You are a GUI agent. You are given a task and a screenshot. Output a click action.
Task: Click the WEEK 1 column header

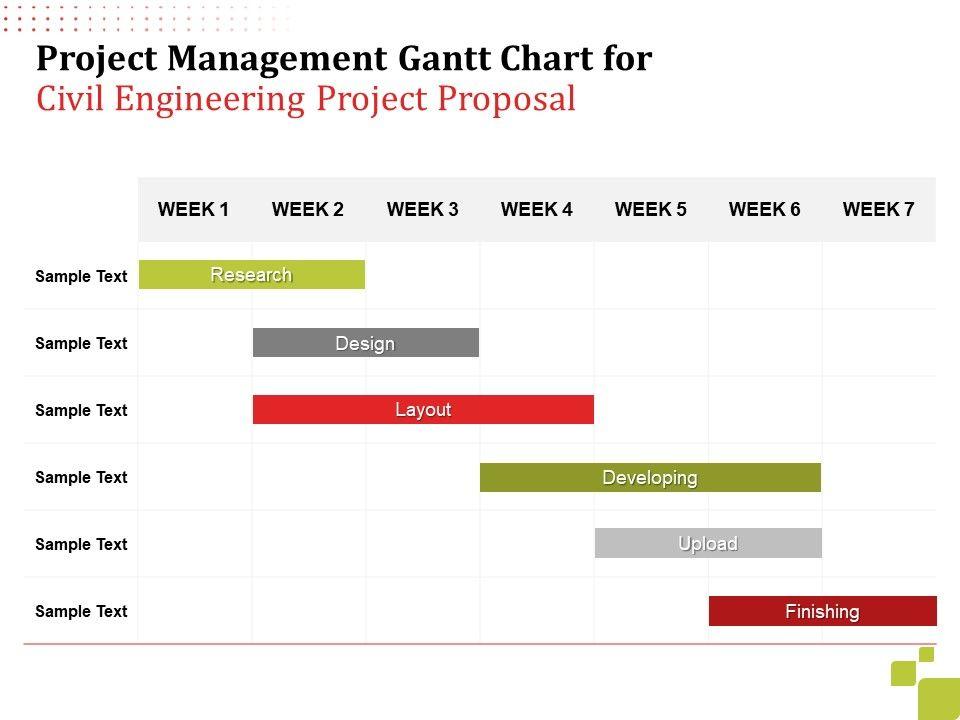[194, 209]
